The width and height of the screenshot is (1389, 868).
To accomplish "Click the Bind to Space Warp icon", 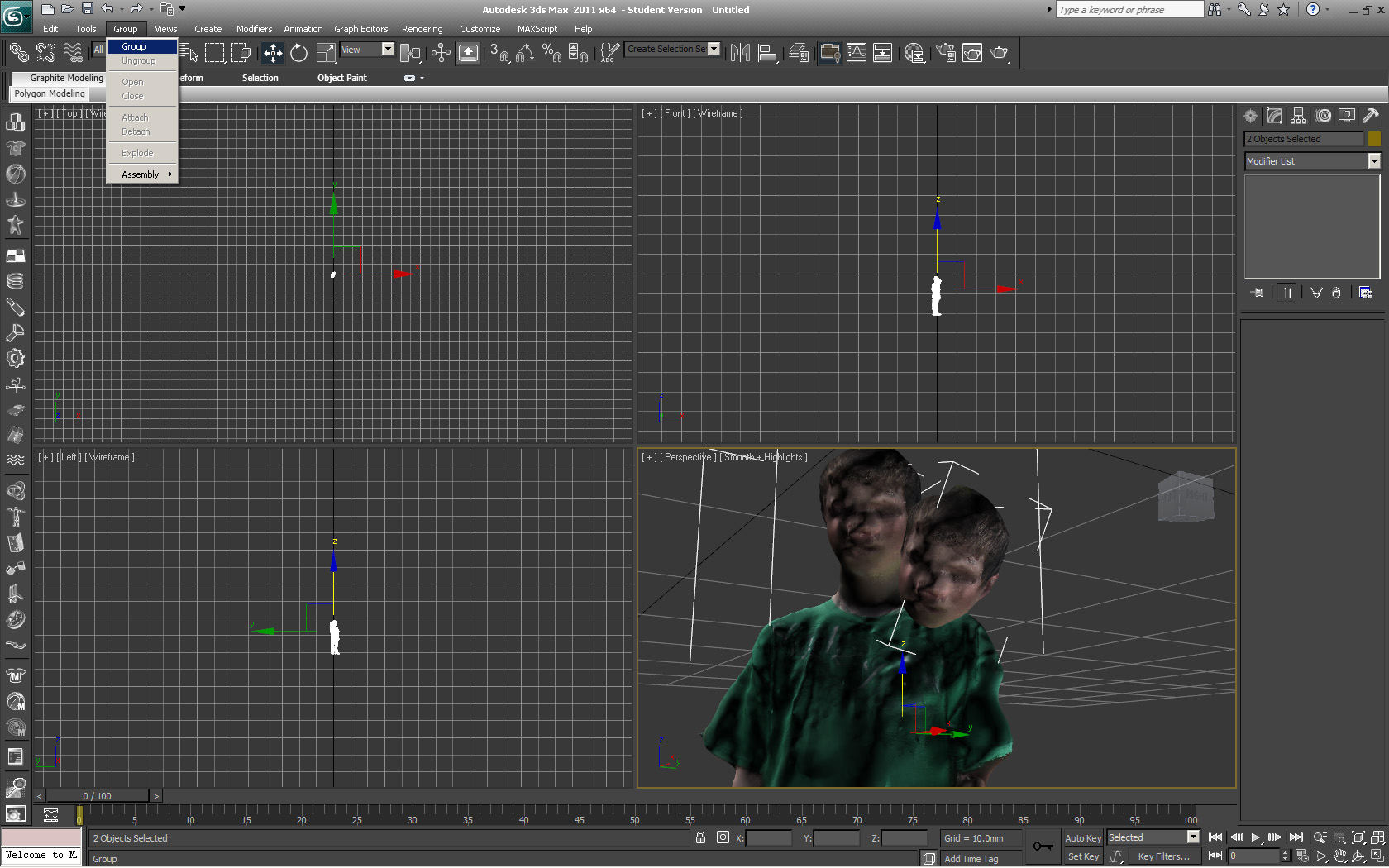I will click(73, 53).
